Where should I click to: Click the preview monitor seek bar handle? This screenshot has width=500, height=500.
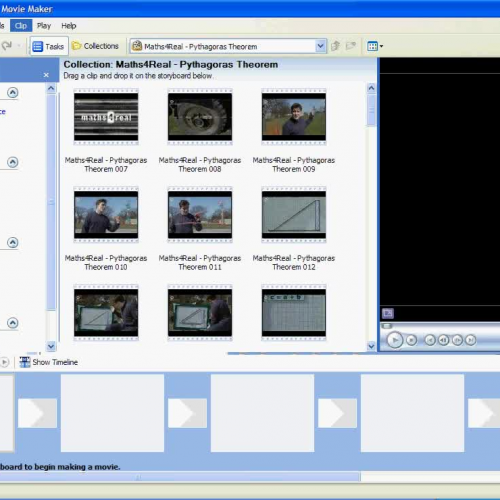(387, 326)
